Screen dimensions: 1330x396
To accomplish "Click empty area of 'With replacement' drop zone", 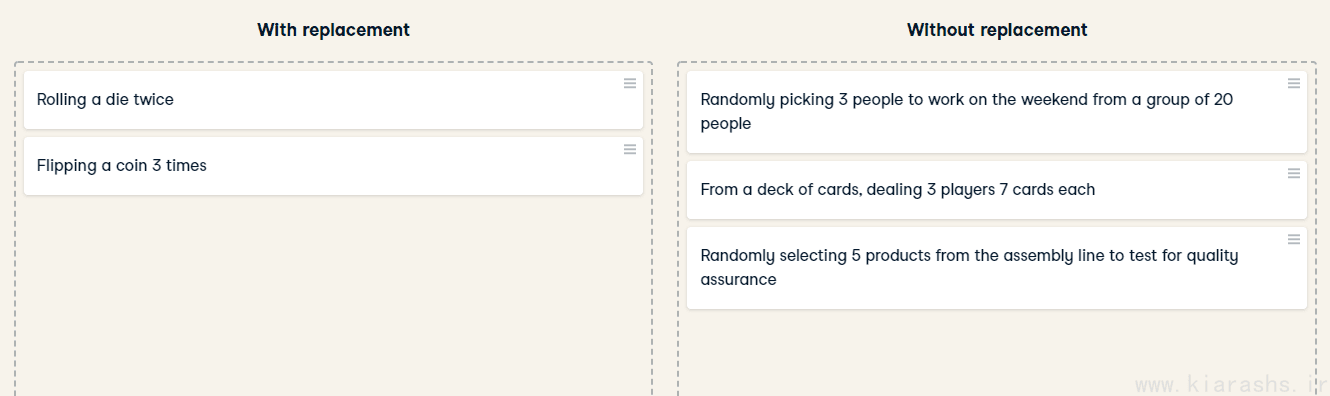I will 333,300.
